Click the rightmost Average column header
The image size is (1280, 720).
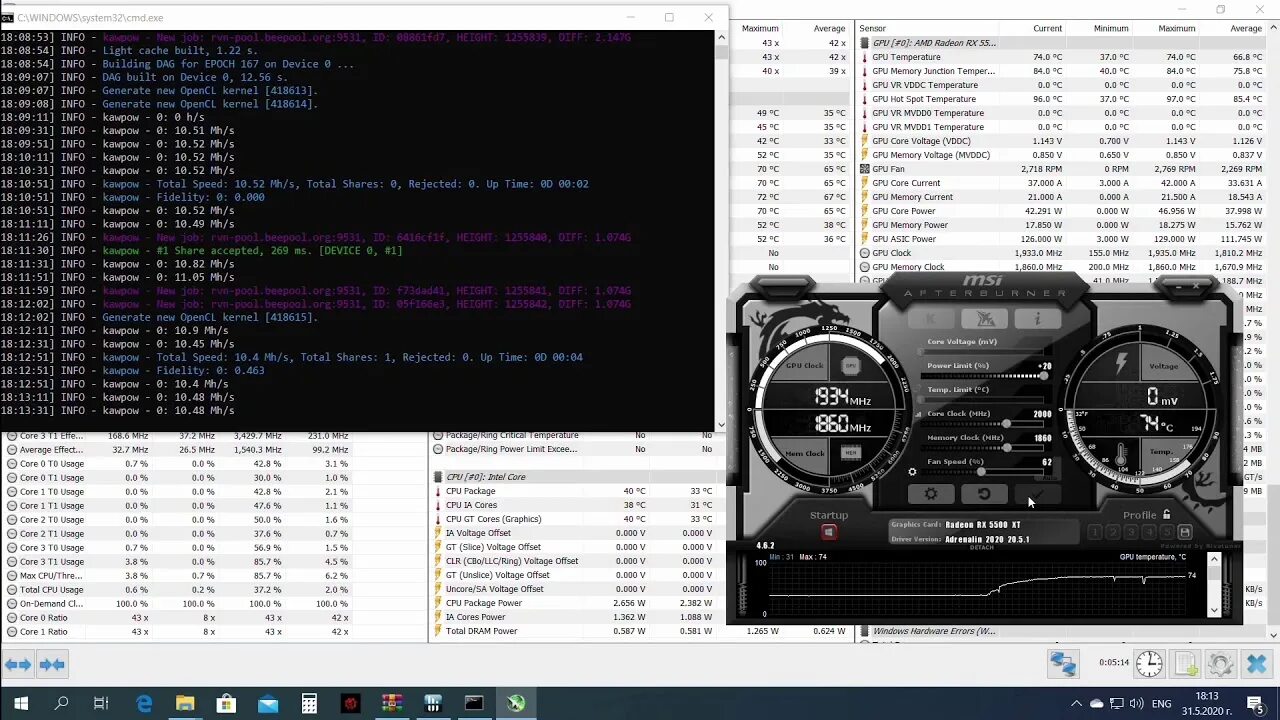point(1246,28)
